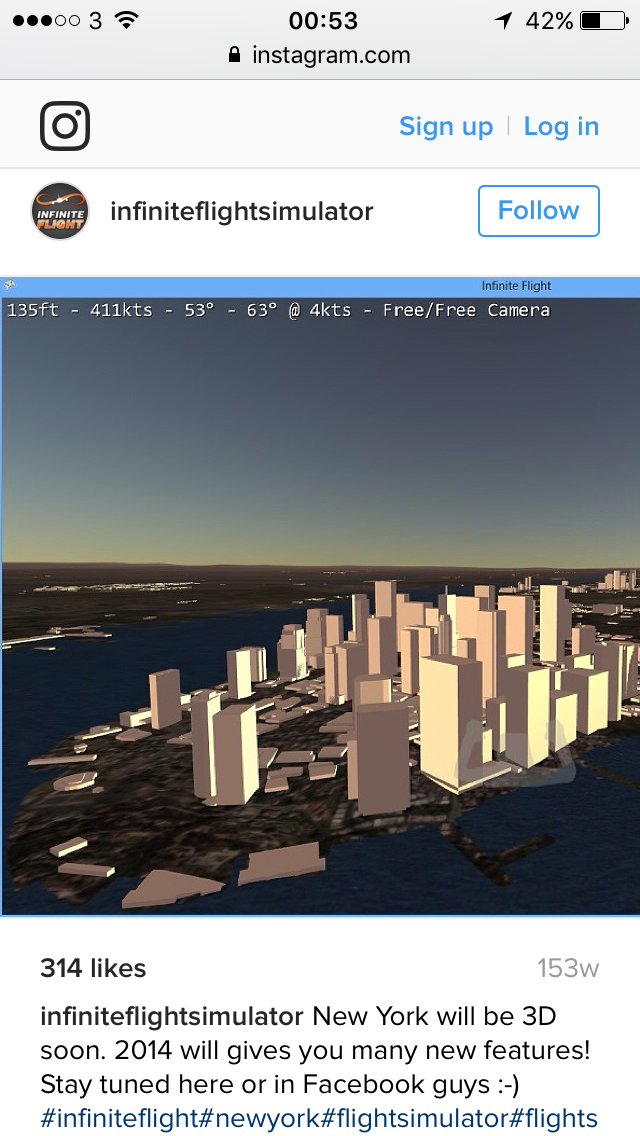Open the Instagram home logo icon
Screen dimensions: 640x1136
click(x=65, y=126)
